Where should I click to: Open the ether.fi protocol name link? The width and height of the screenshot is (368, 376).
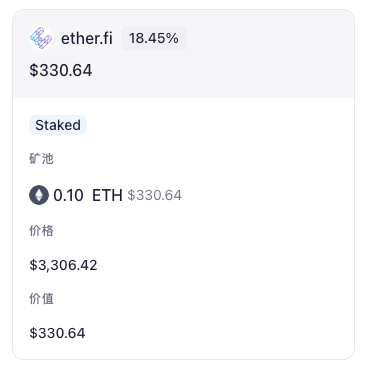coord(87,38)
